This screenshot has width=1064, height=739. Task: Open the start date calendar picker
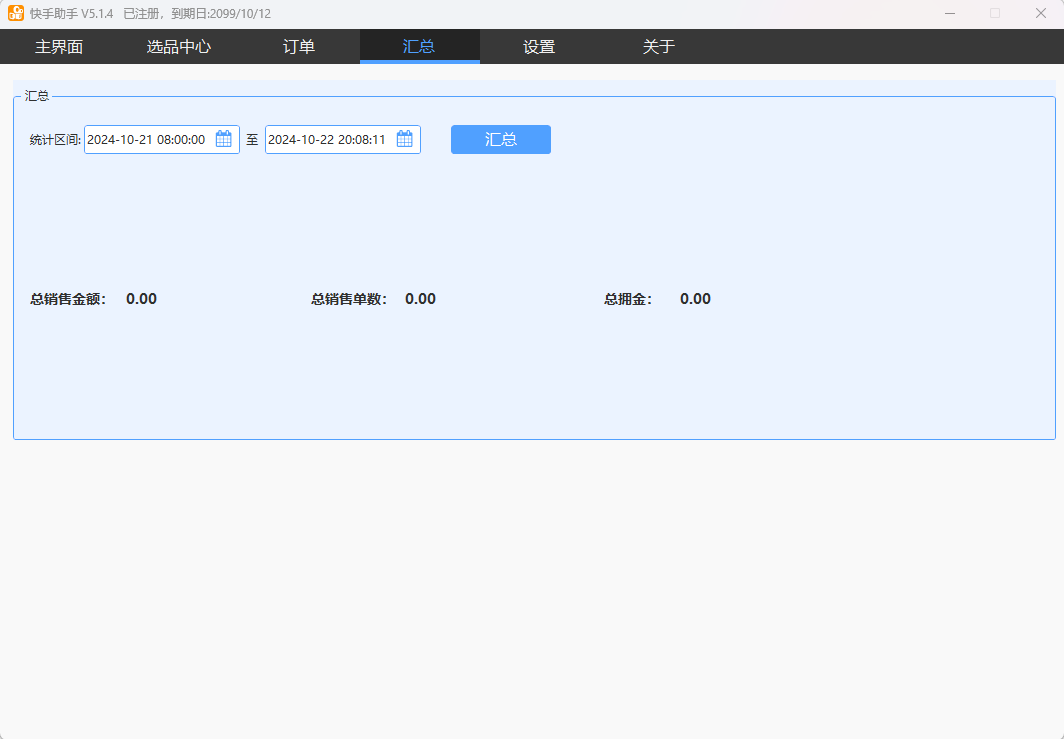224,140
